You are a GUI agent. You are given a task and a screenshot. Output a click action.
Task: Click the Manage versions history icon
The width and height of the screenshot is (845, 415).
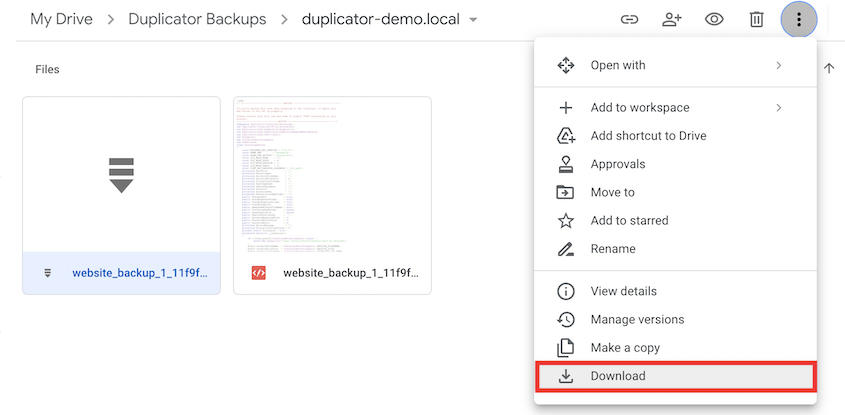[565, 320]
